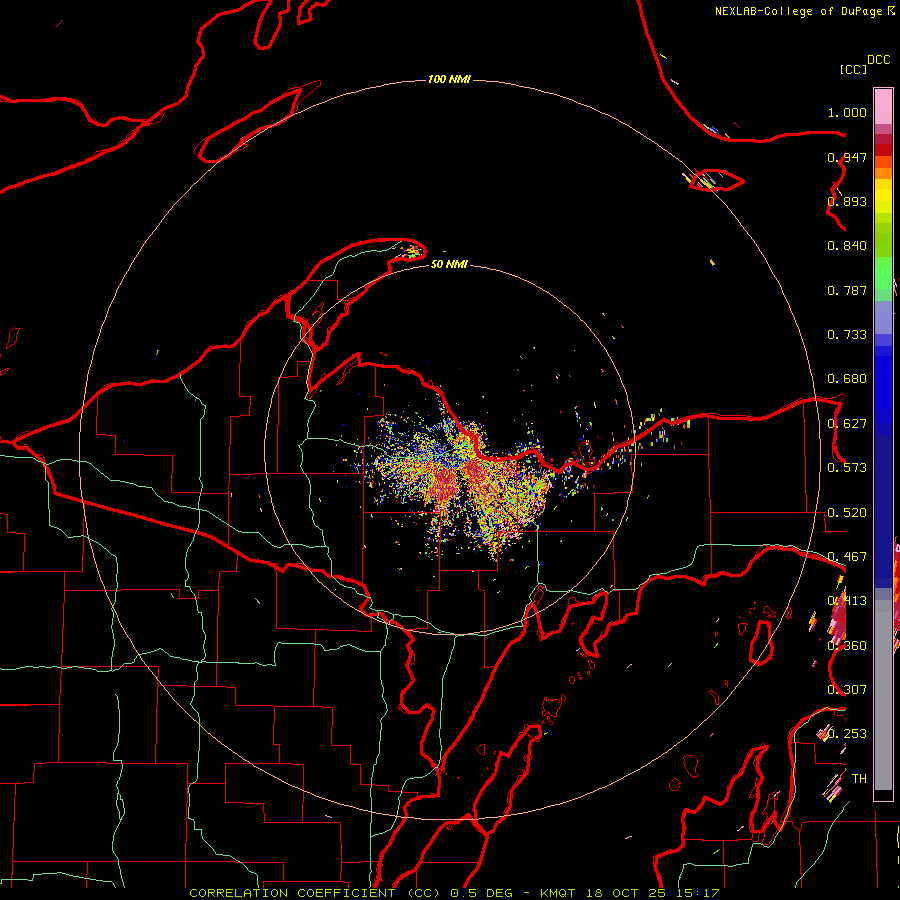900x900 pixels.
Task: Select the 0.467 color scale value
Action: pyautogui.click(x=847, y=557)
